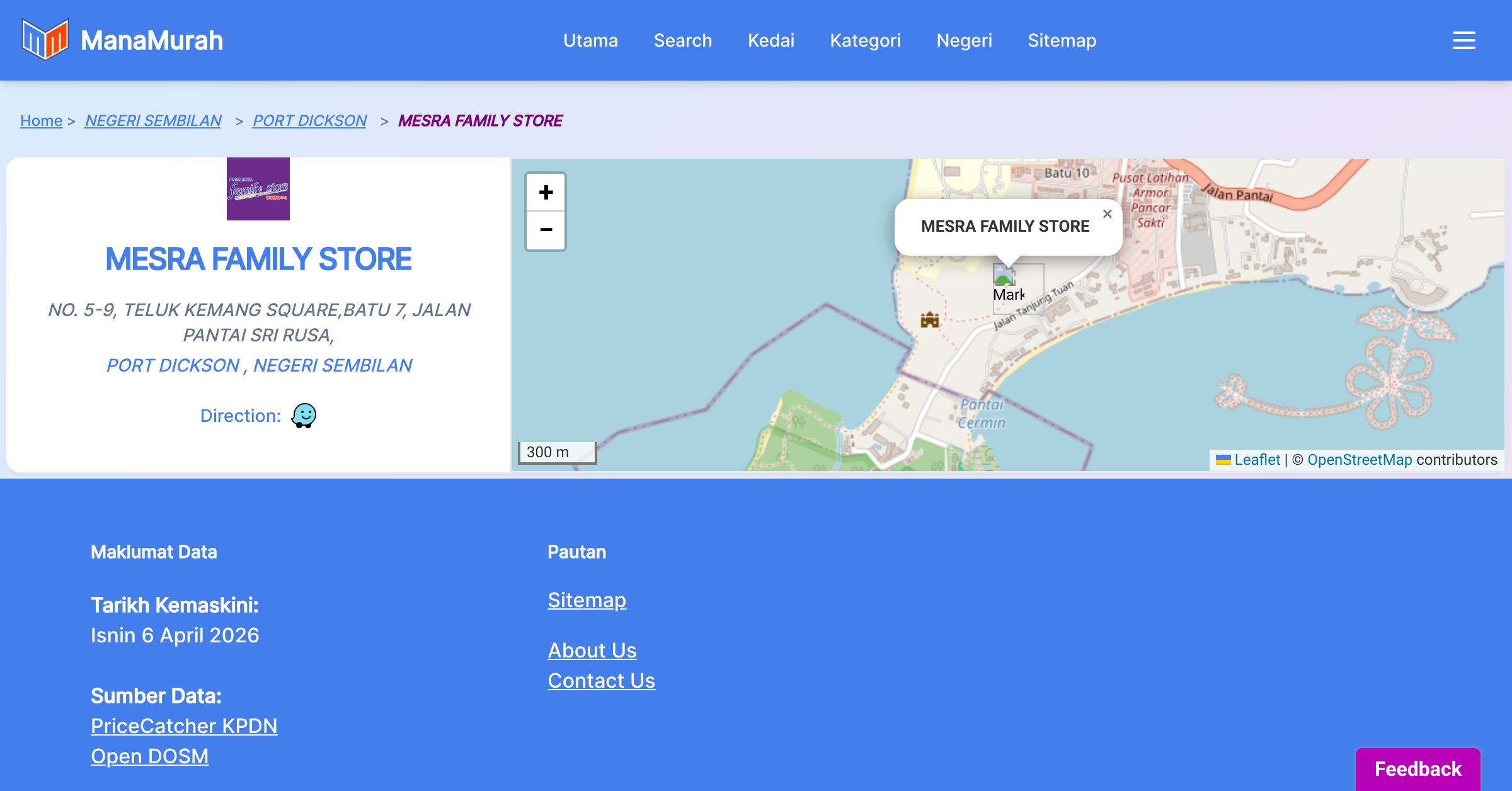Click the Feedback button
The height and width of the screenshot is (791, 1512).
[1417, 769]
